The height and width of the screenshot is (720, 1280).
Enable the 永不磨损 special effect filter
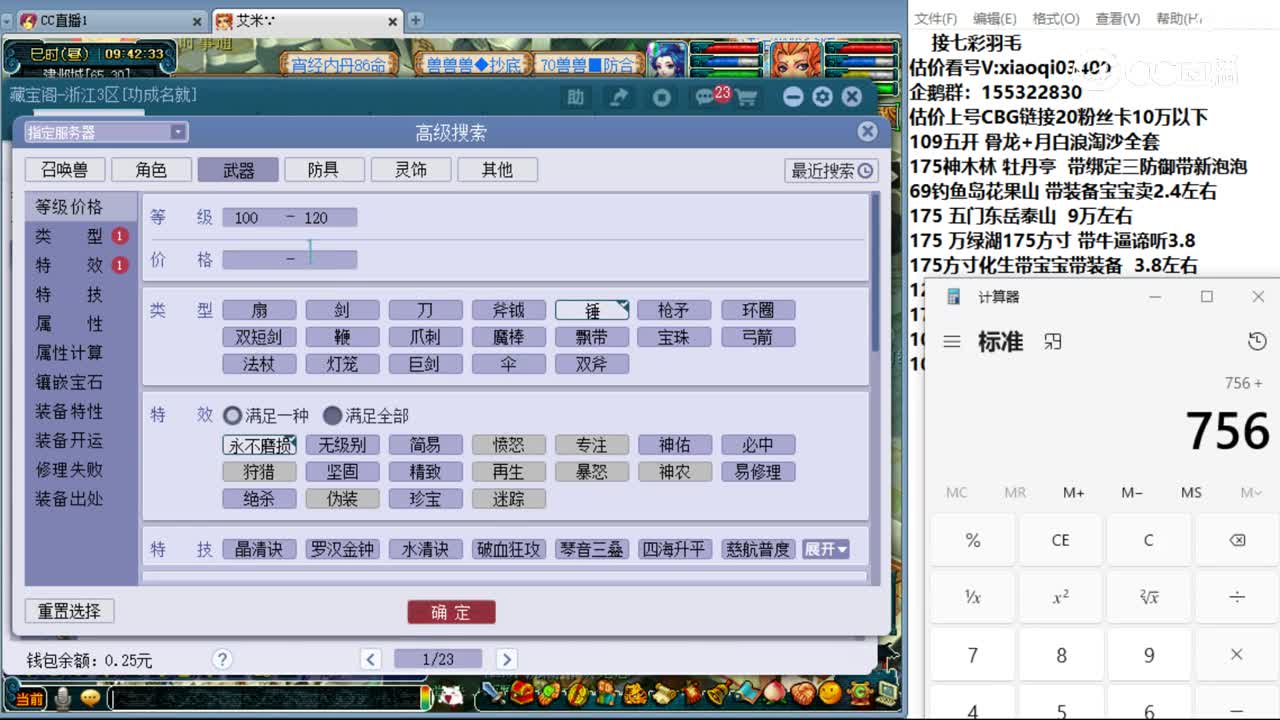coord(258,444)
